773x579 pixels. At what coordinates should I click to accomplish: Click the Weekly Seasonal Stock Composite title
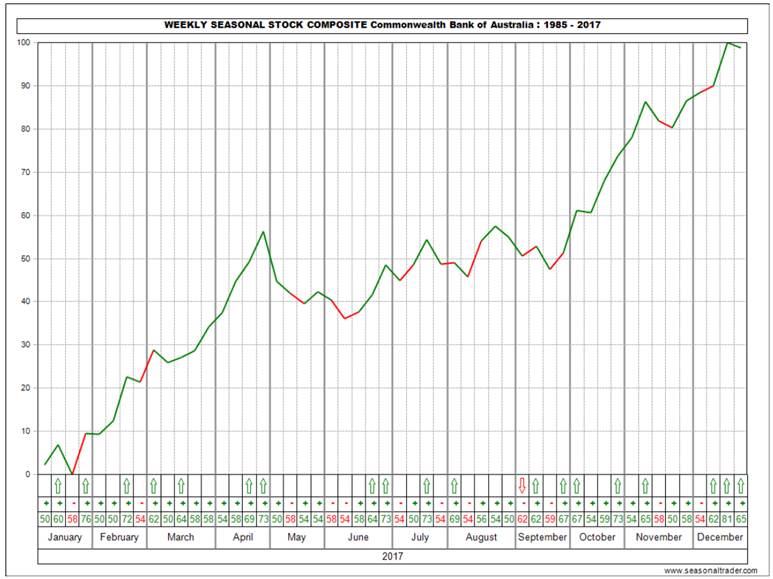382,25
